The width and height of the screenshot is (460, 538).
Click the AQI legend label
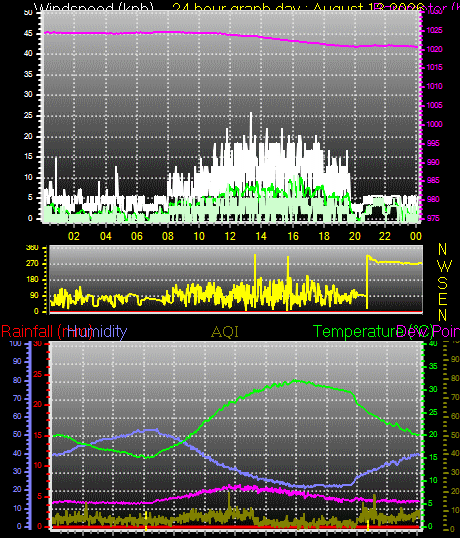(x=225, y=332)
